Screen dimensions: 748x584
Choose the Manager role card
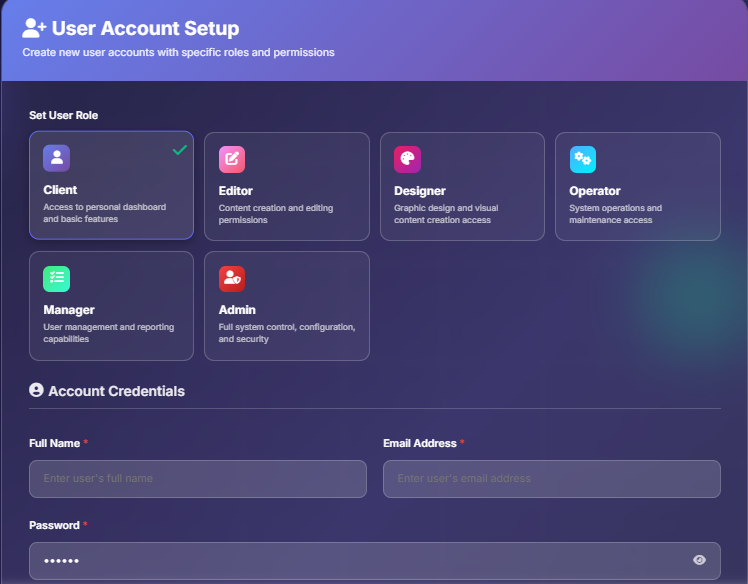click(x=111, y=306)
